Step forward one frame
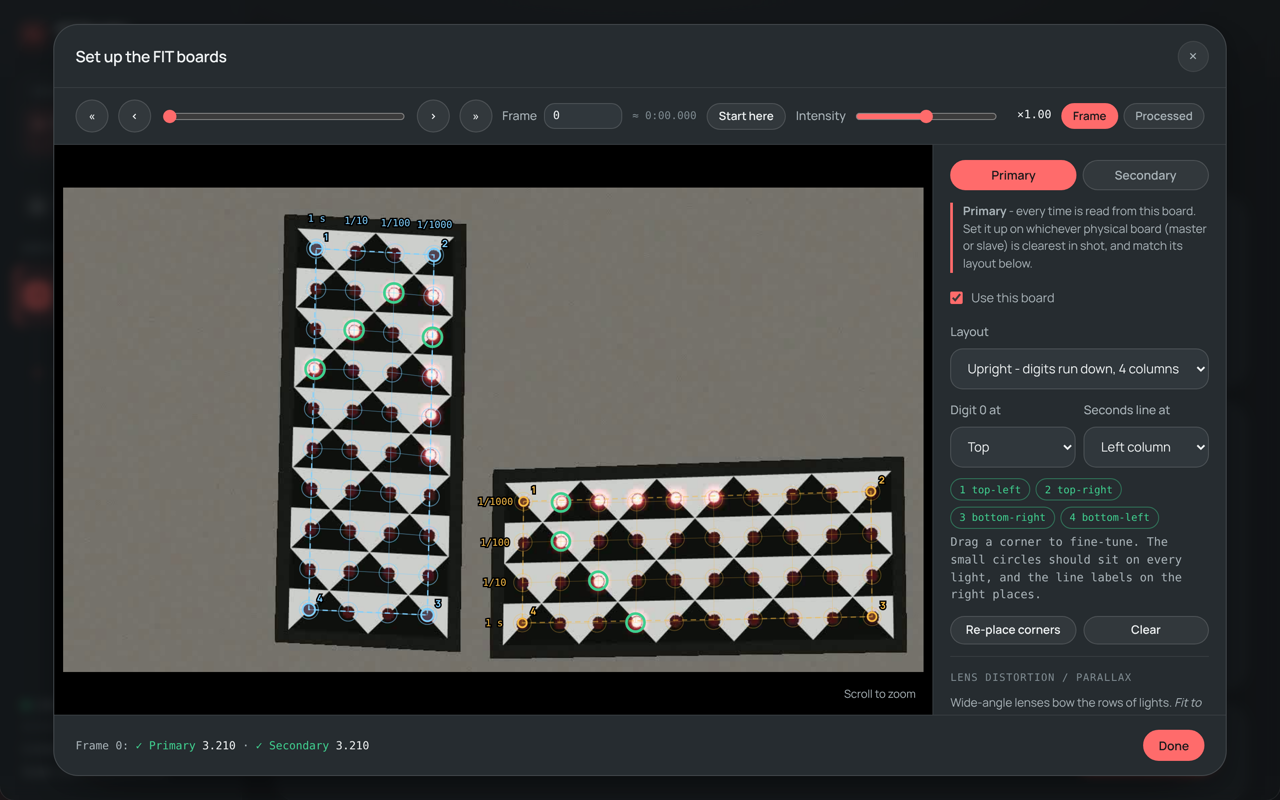The width and height of the screenshot is (1280, 800). tap(433, 116)
